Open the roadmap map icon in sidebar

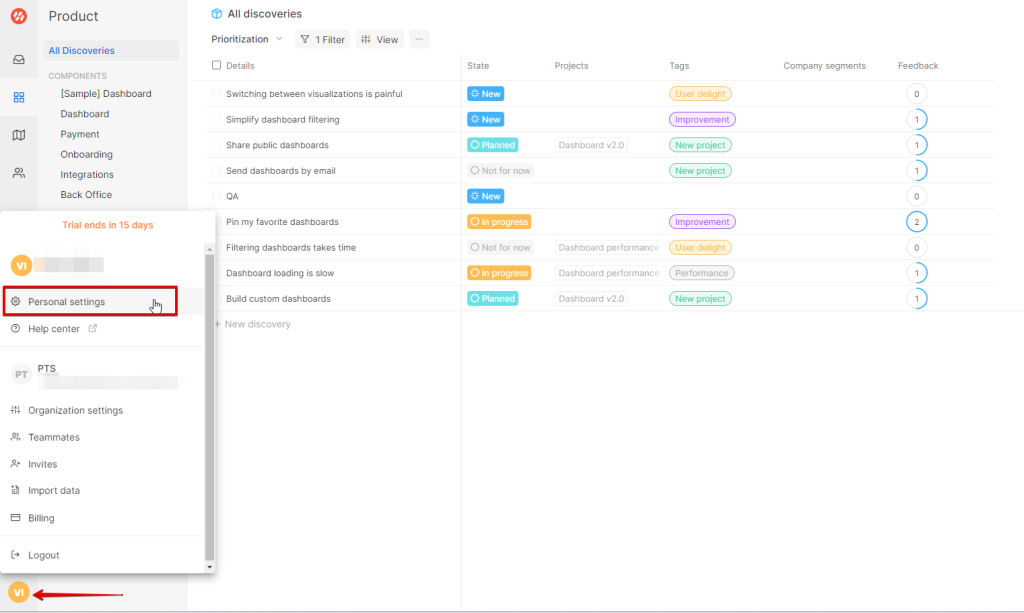tap(18, 135)
